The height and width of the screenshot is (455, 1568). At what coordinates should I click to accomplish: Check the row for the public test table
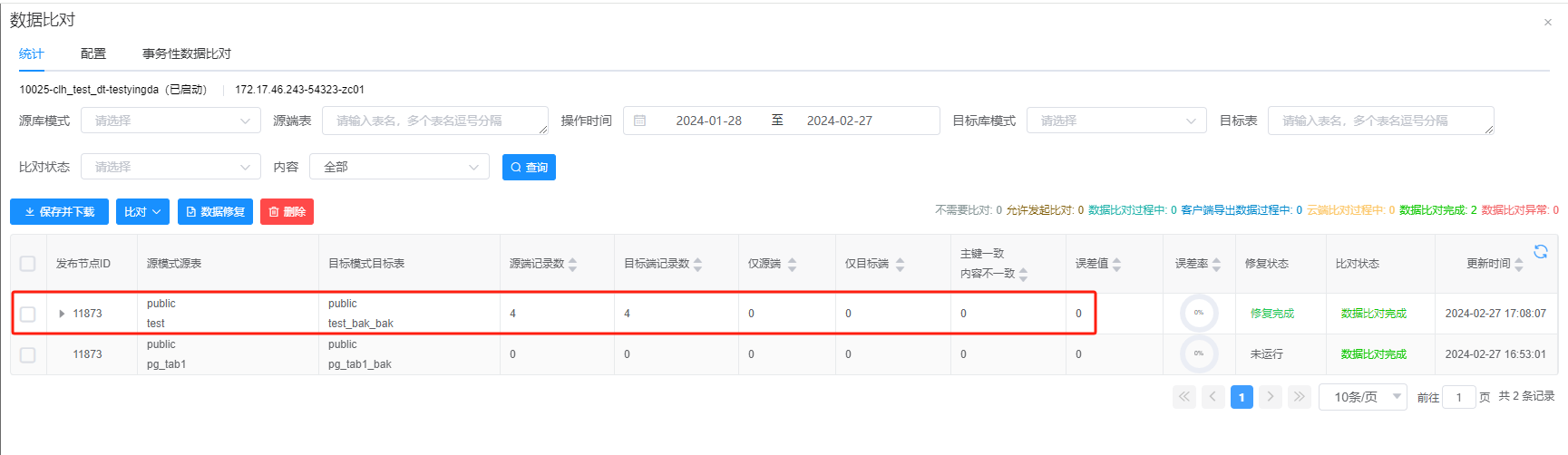point(28,314)
